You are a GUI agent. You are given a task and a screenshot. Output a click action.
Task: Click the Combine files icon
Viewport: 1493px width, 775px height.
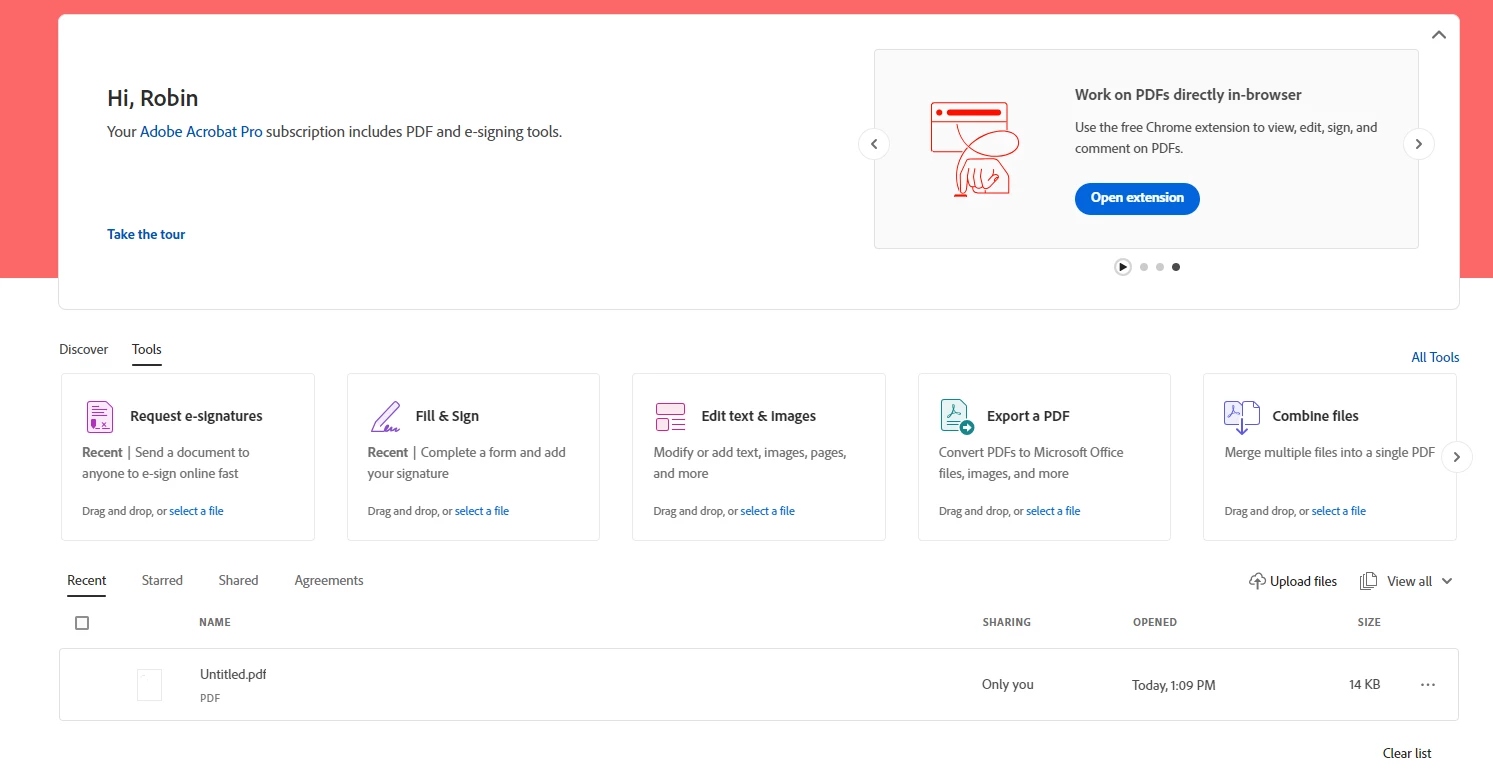(1241, 416)
